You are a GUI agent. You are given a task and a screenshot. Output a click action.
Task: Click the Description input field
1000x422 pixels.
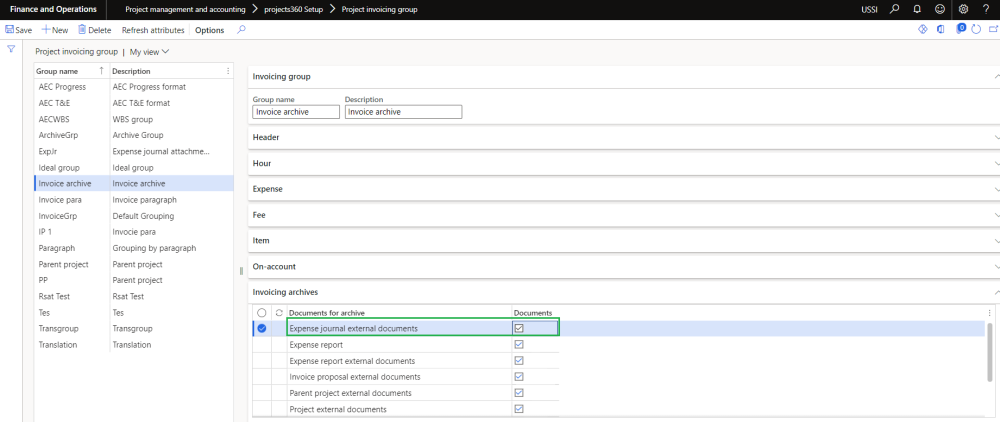coord(403,112)
